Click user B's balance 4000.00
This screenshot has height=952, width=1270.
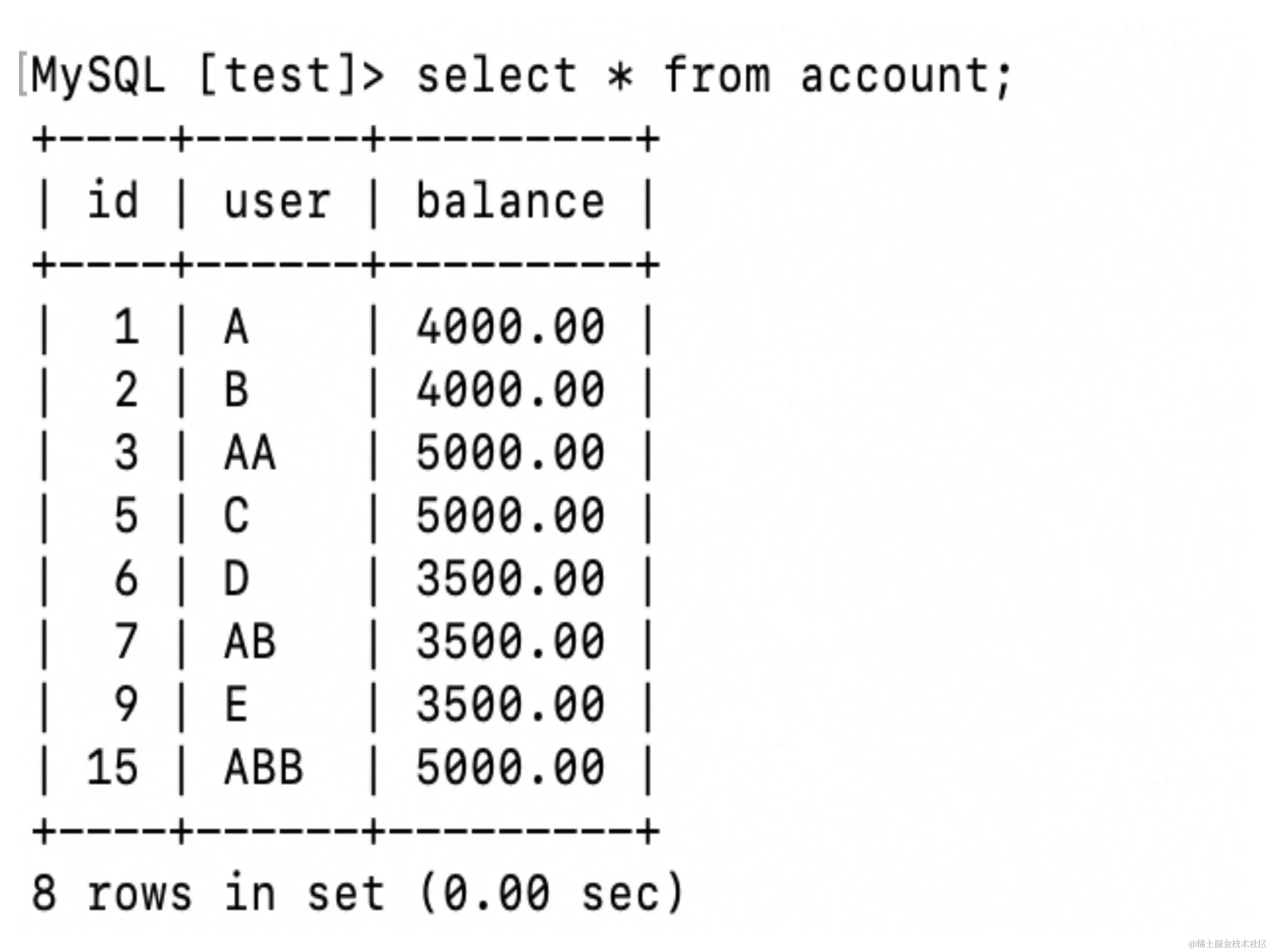pyautogui.click(x=510, y=390)
